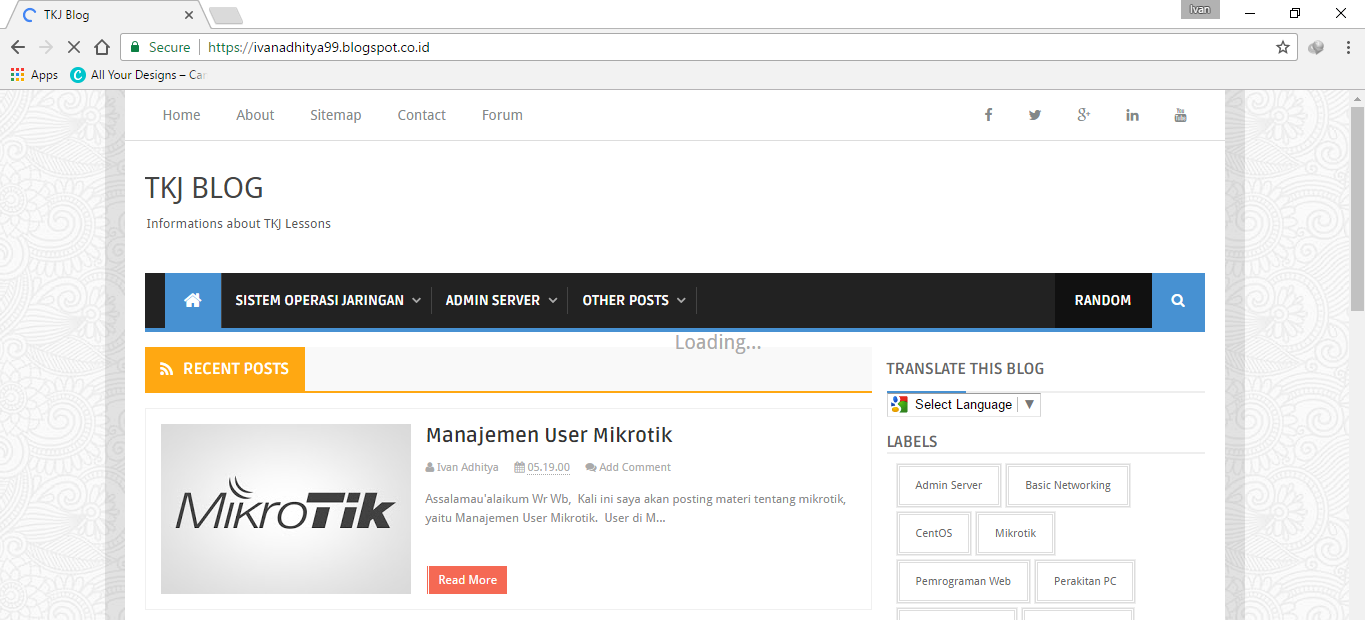
Task: Open the Sitemap menu link
Action: click(x=336, y=115)
